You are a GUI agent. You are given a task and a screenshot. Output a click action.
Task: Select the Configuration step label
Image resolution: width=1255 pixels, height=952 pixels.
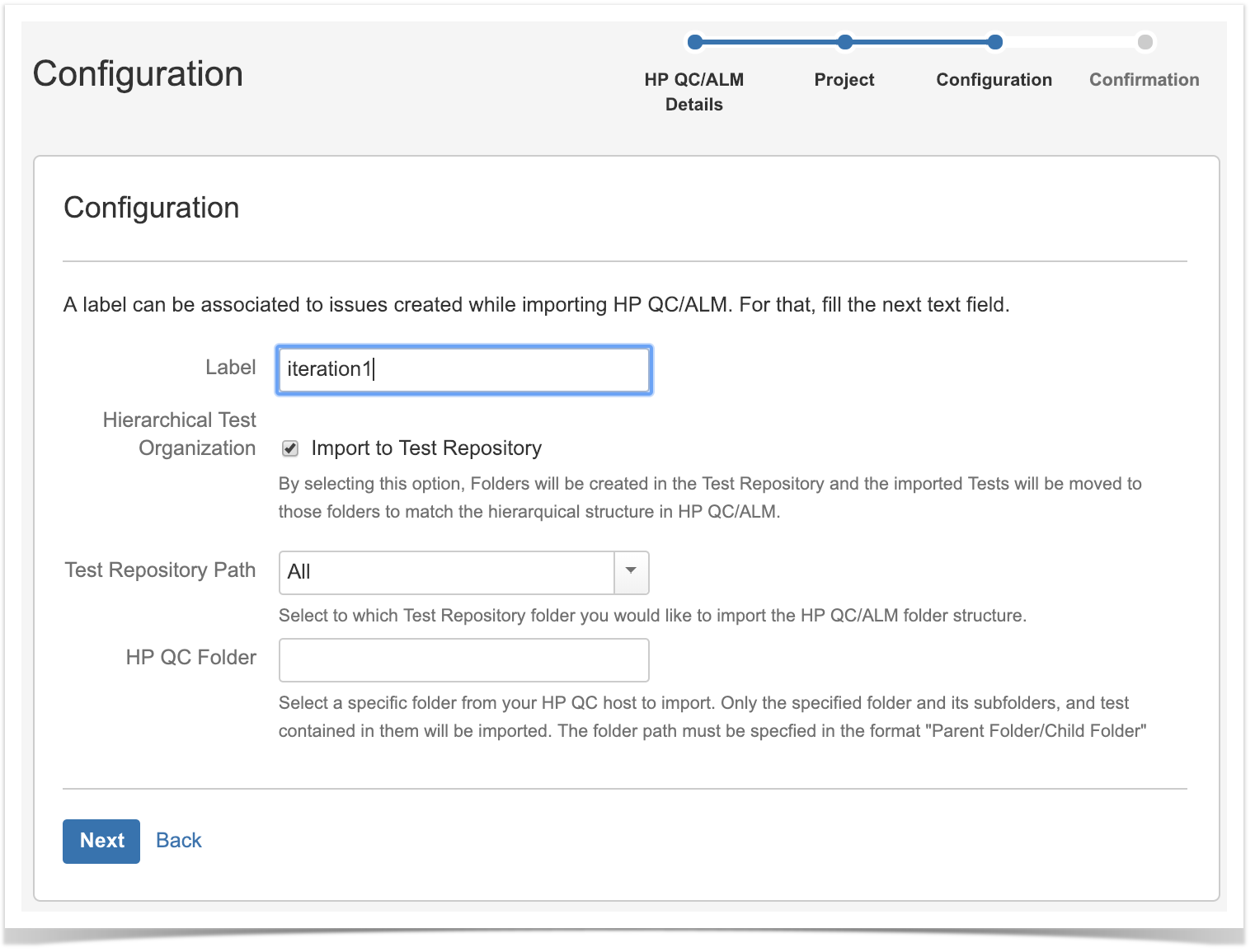994,80
